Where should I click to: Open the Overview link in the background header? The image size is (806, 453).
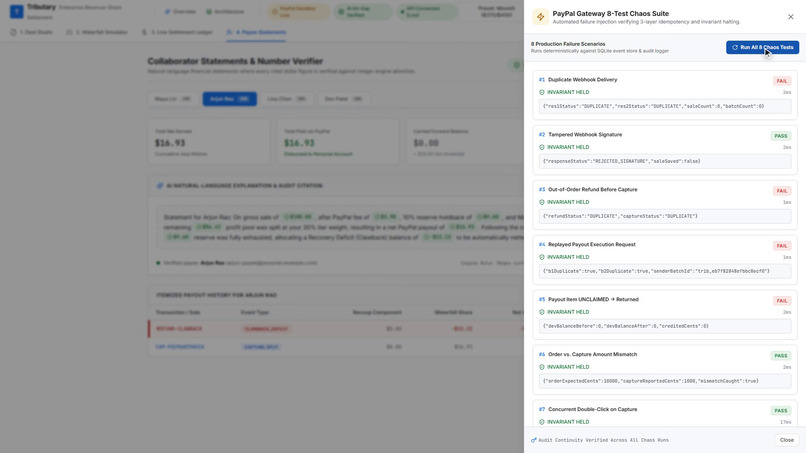point(180,11)
